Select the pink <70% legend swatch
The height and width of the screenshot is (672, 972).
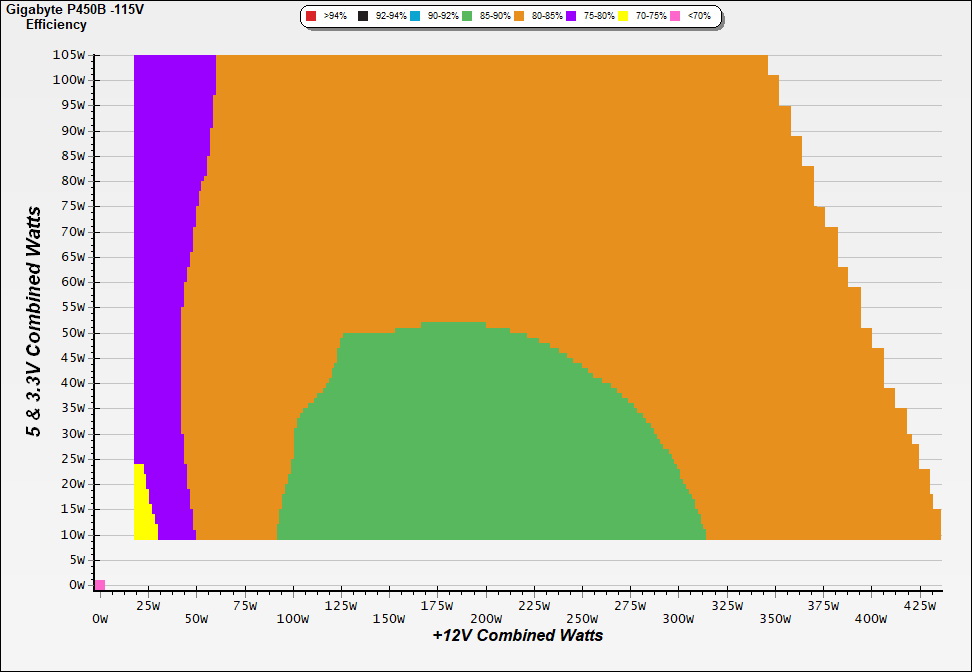(x=675, y=17)
